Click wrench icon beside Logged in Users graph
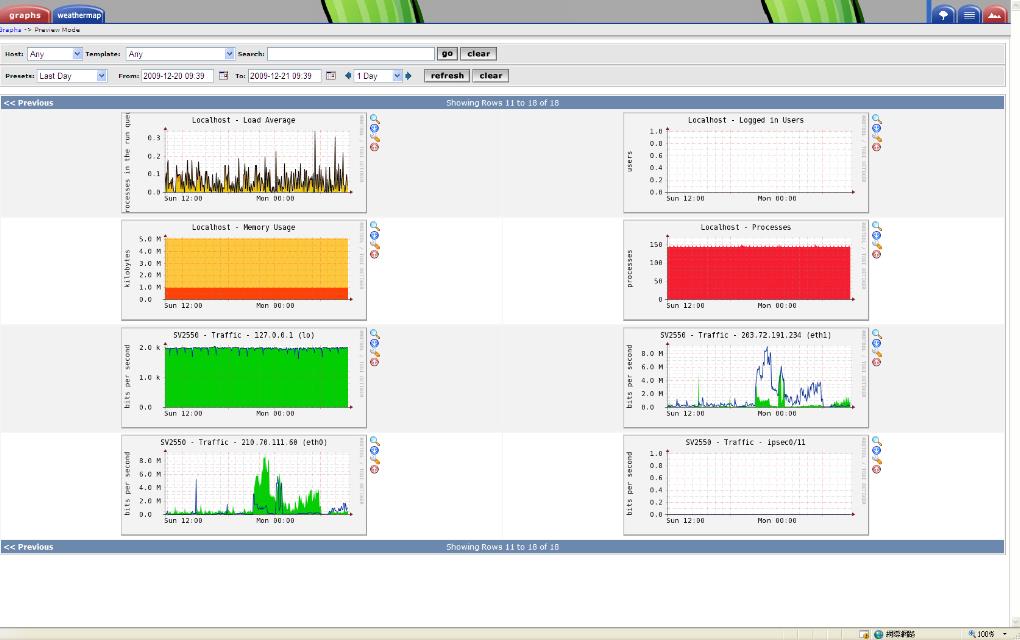 click(x=877, y=138)
